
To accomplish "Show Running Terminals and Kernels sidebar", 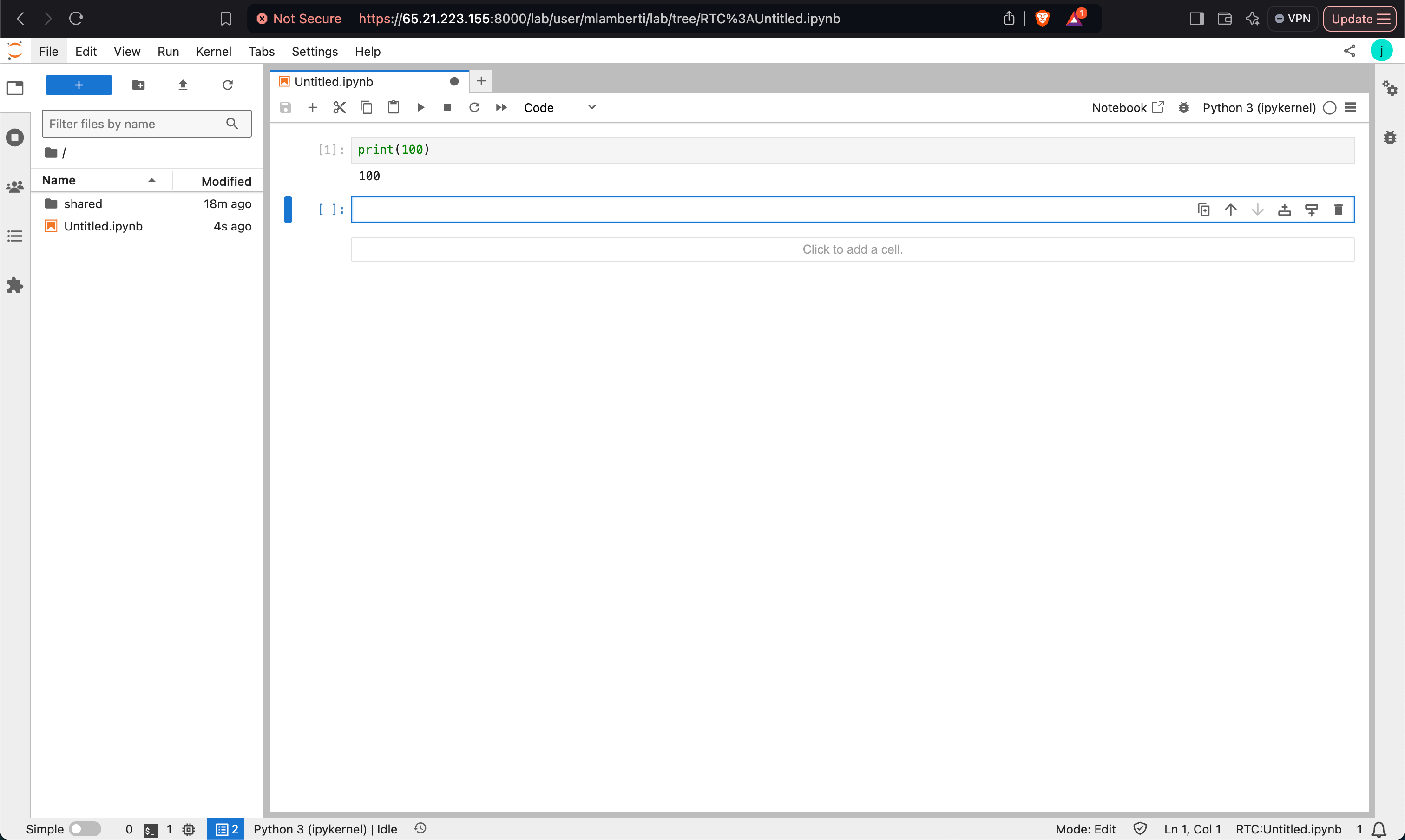I will click(15, 138).
